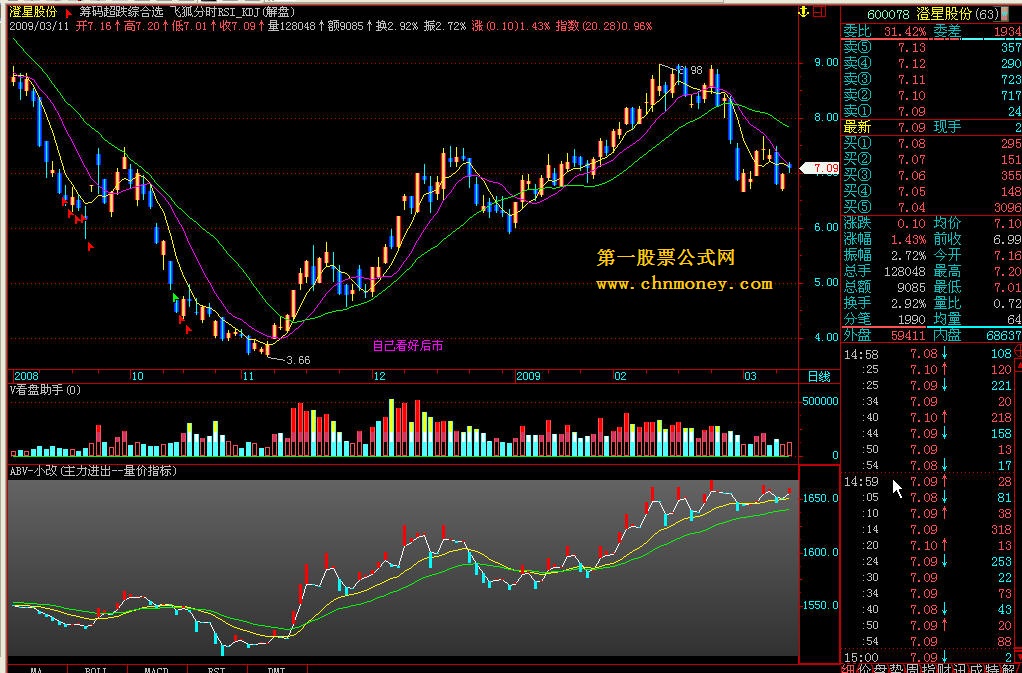Switch to the DMI indicator tab

[276, 669]
